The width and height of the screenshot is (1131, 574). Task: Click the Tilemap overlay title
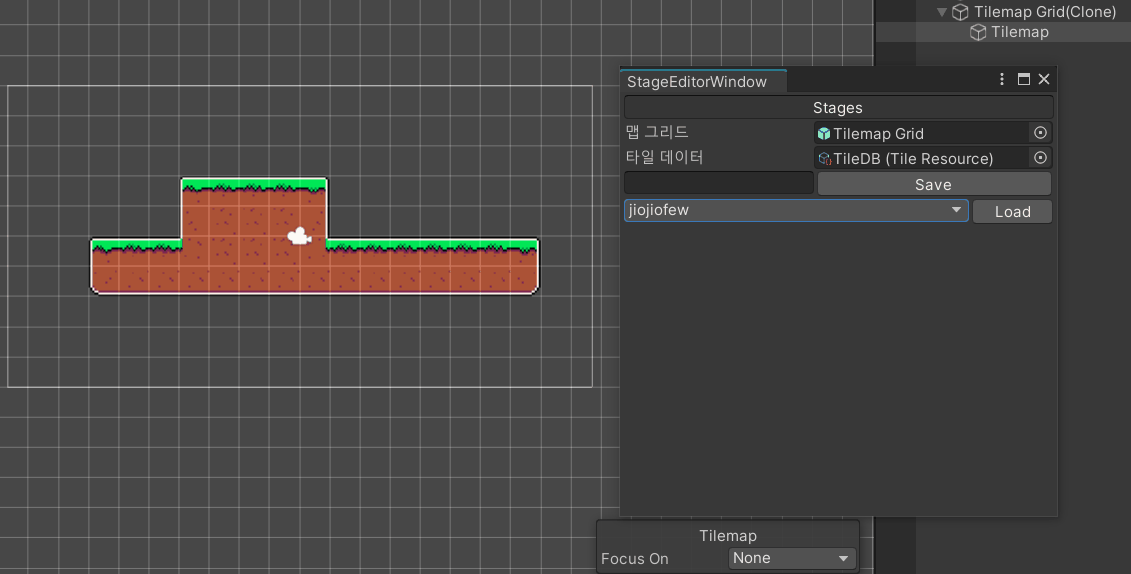728,536
